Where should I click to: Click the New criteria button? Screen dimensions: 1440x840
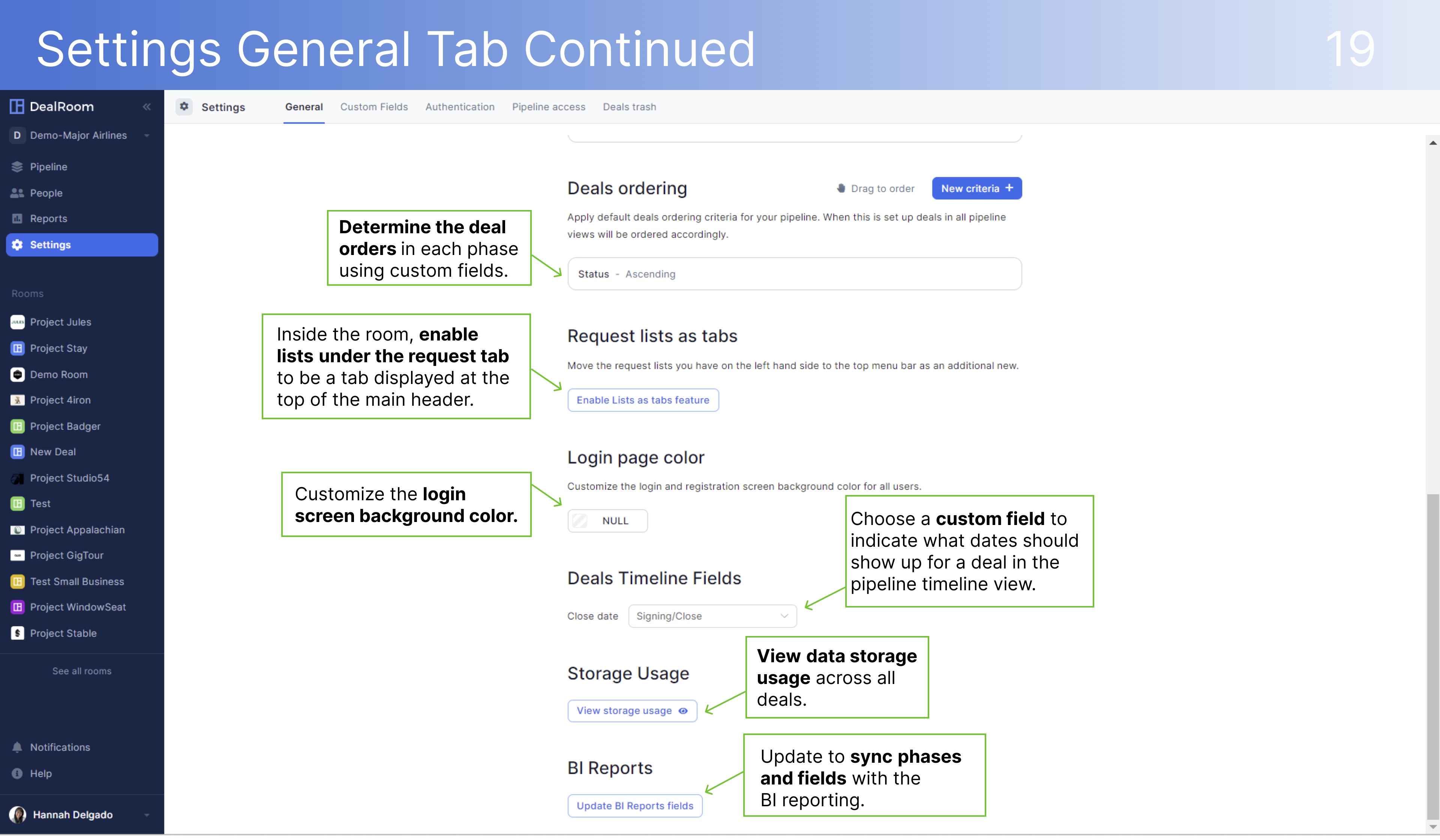[976, 189]
